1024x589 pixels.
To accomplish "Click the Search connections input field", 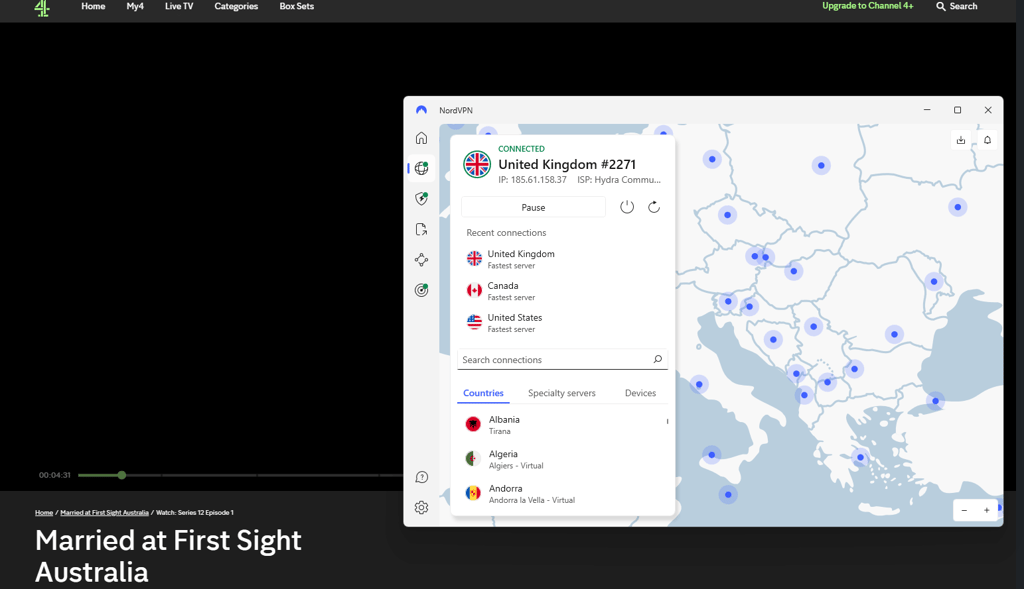I will (562, 360).
